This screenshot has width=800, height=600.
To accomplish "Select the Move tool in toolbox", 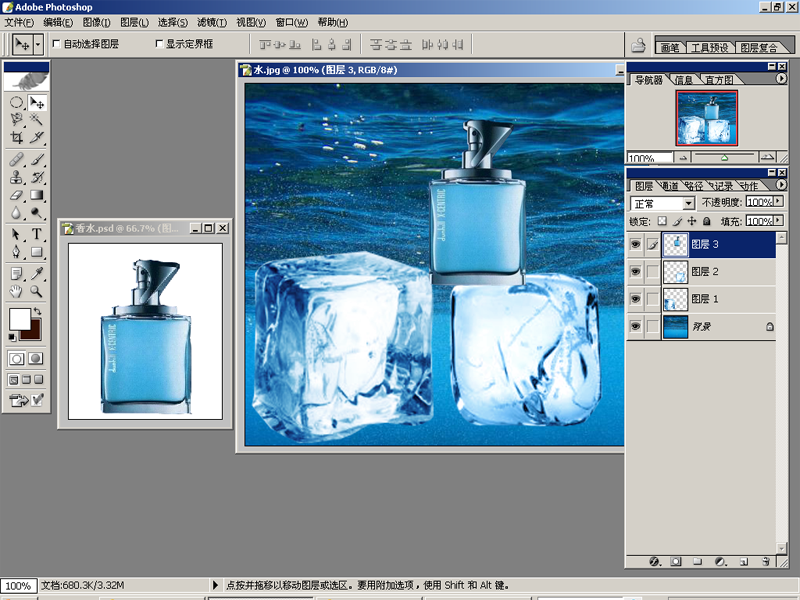I will point(37,103).
